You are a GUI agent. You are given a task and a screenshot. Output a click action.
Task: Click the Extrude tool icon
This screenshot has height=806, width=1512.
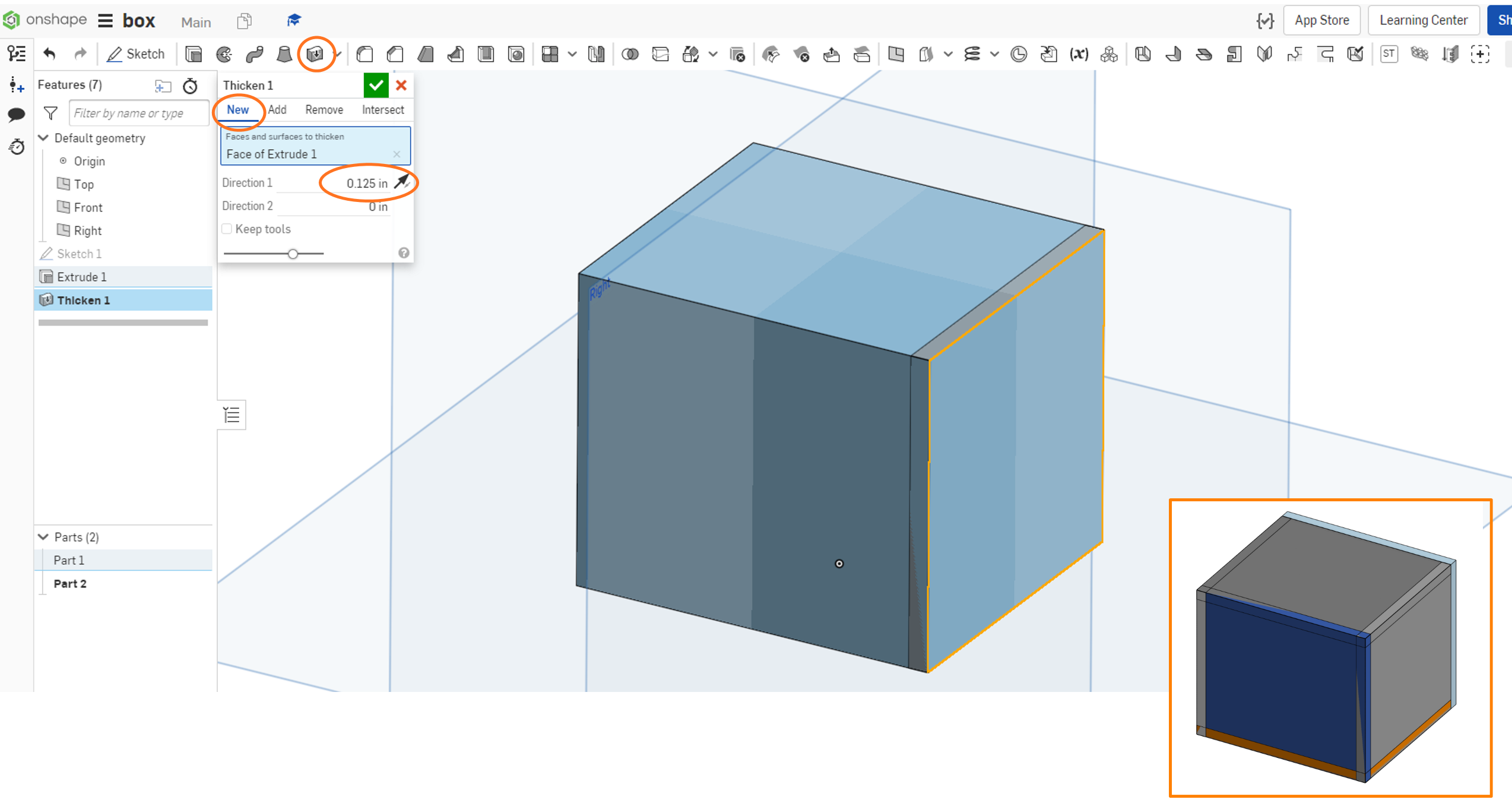[193, 54]
